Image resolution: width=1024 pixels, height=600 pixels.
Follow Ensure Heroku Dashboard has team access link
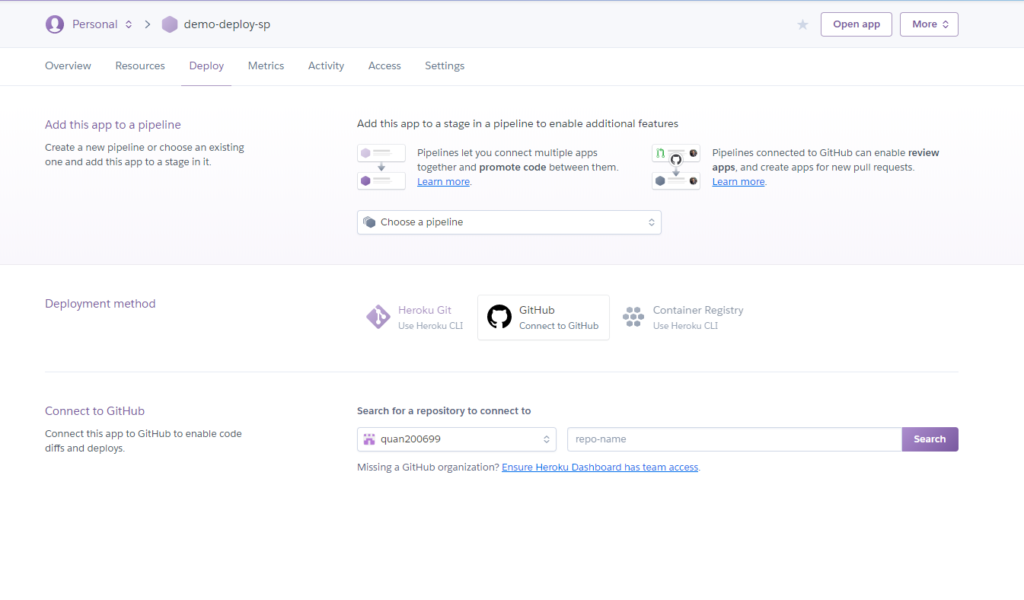tap(600, 467)
